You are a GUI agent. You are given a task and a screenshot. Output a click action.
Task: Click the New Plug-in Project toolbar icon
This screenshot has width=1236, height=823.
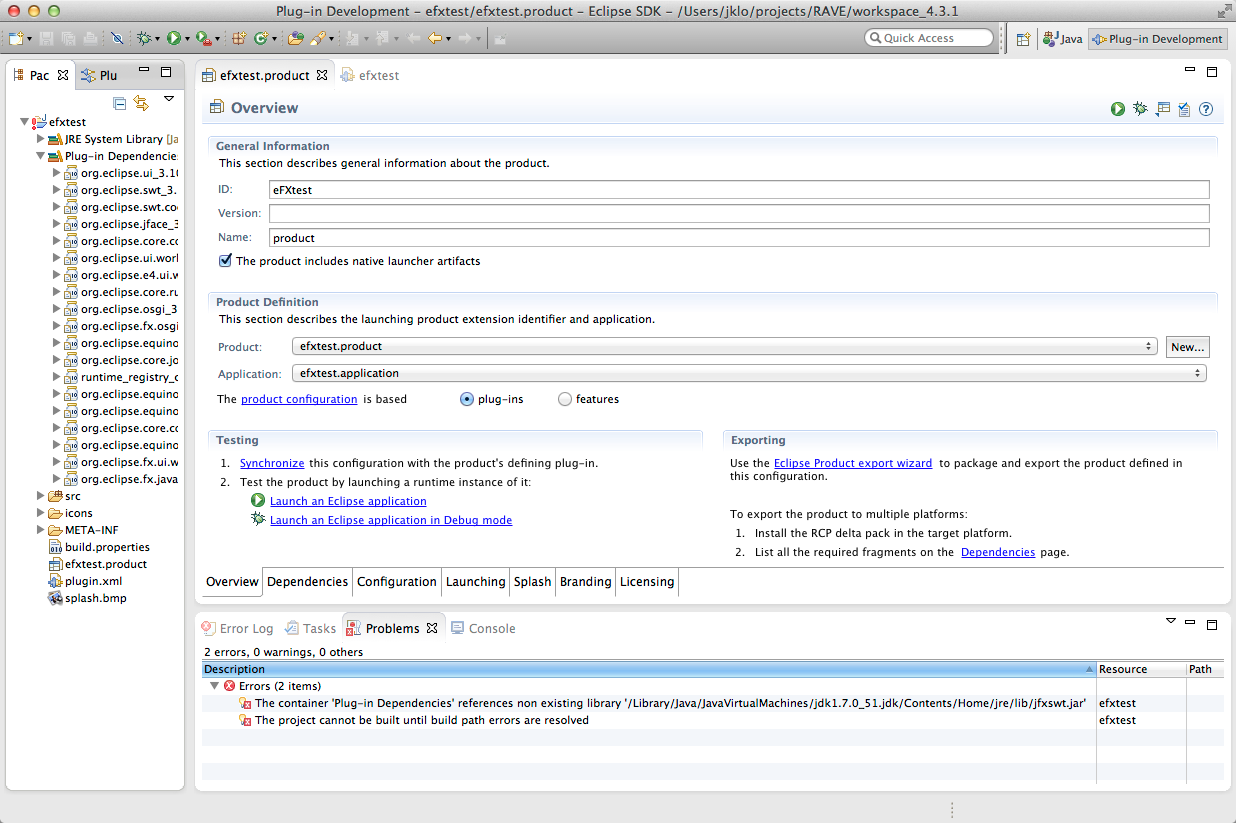[239, 38]
